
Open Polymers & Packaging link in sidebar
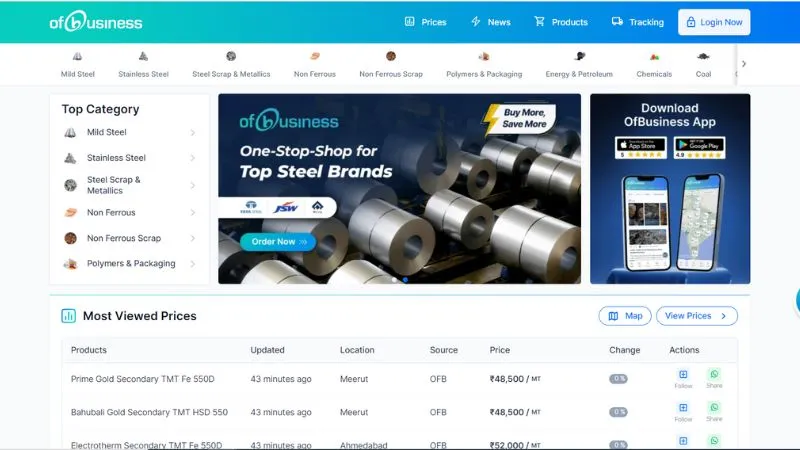pos(131,263)
